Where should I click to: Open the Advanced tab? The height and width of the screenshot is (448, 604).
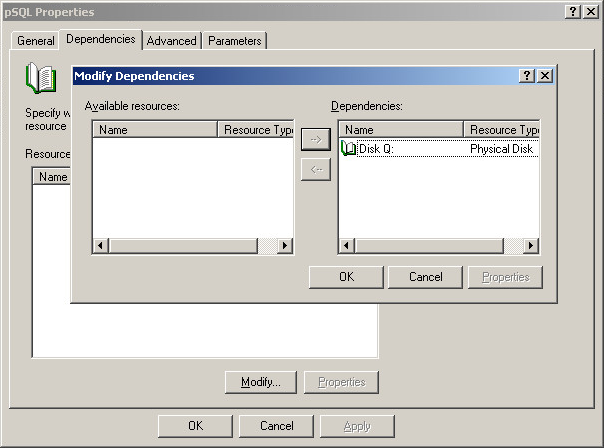171,41
